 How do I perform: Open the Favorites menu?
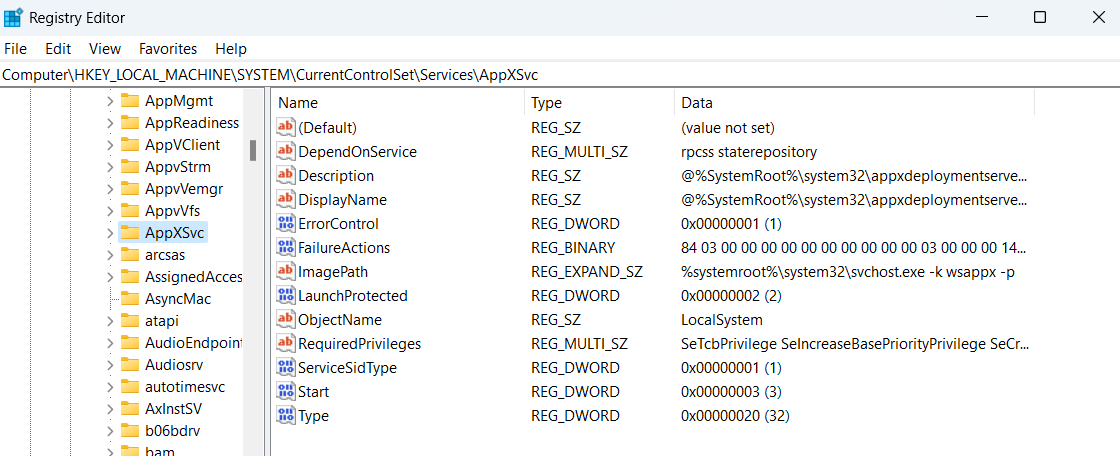pyautogui.click(x=168, y=49)
